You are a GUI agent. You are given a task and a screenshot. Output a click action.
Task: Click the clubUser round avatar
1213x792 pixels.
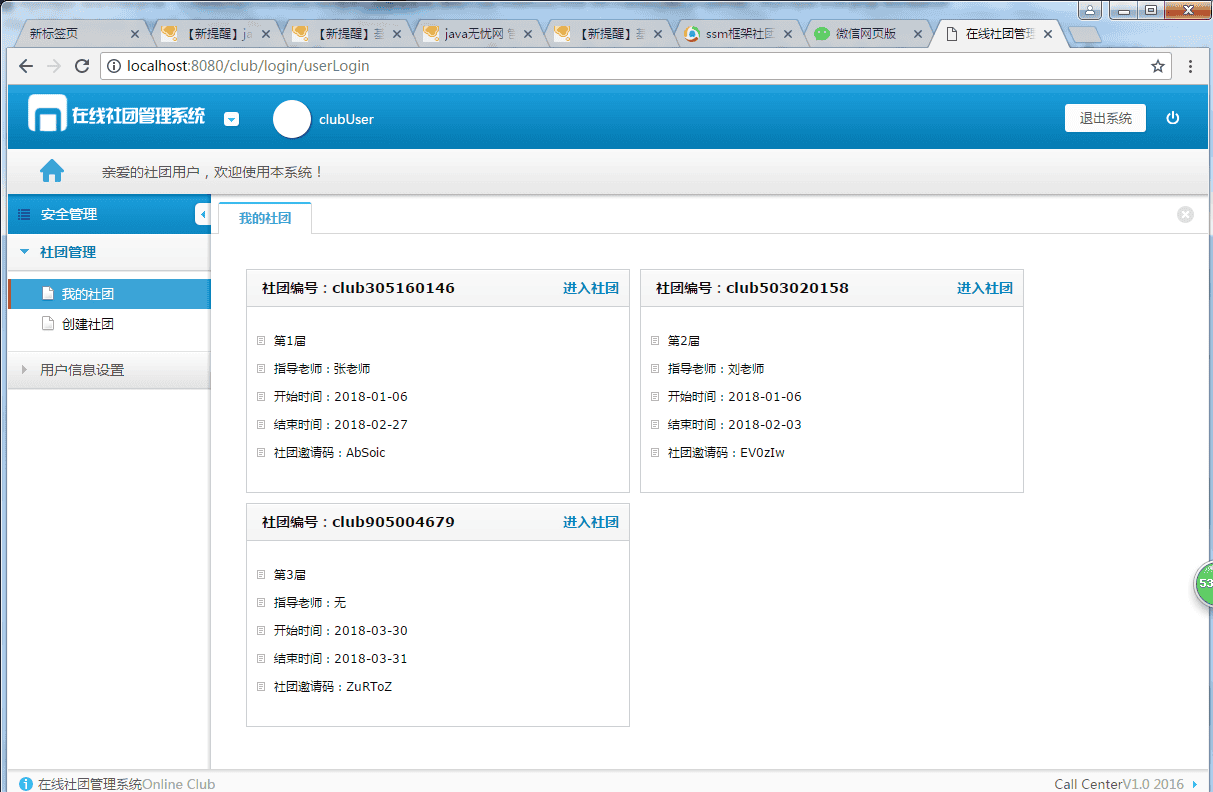coord(292,119)
